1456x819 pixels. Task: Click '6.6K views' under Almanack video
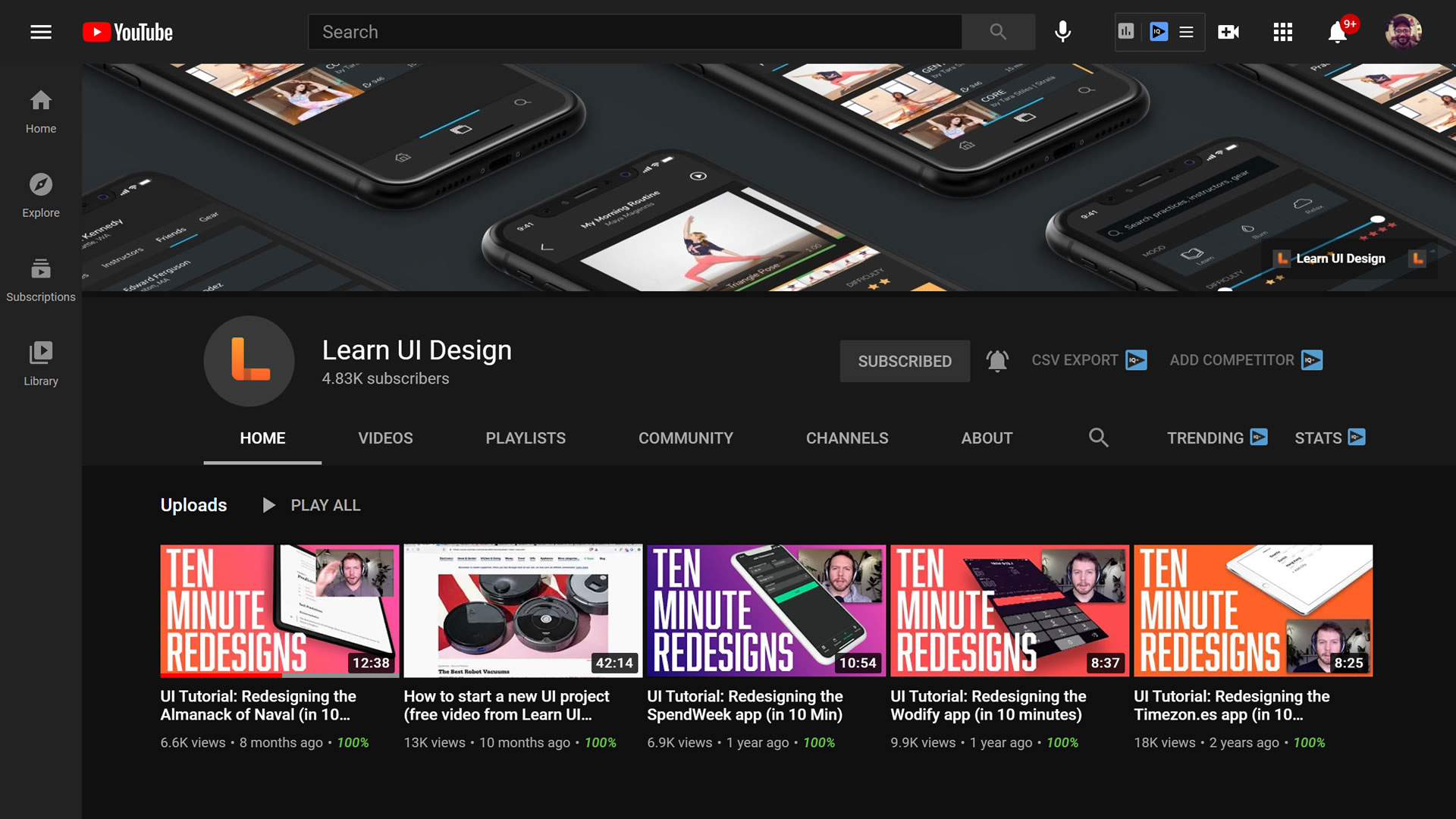click(x=193, y=743)
